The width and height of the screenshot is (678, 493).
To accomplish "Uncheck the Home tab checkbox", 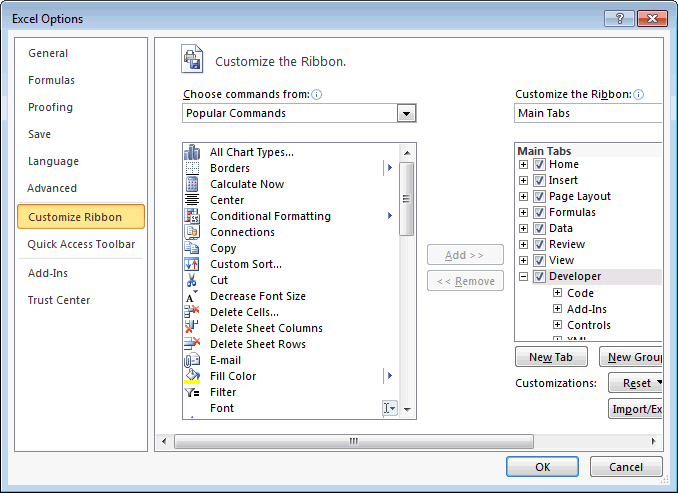I will click(x=539, y=164).
